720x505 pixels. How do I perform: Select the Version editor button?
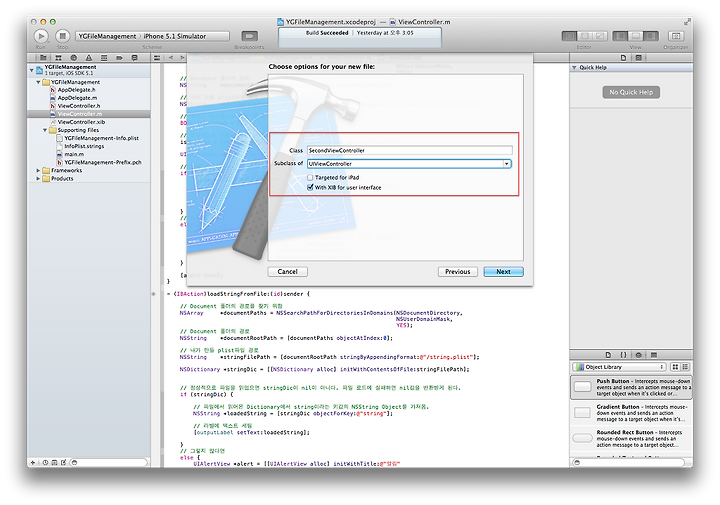point(600,36)
